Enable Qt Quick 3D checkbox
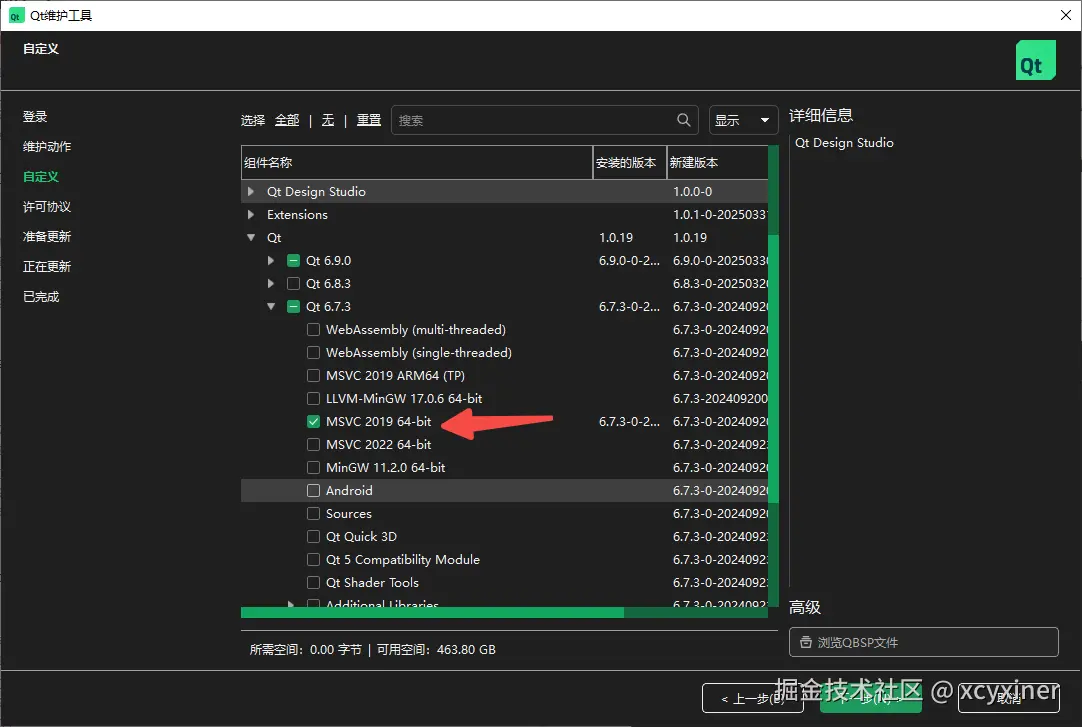1082x727 pixels. 313,537
